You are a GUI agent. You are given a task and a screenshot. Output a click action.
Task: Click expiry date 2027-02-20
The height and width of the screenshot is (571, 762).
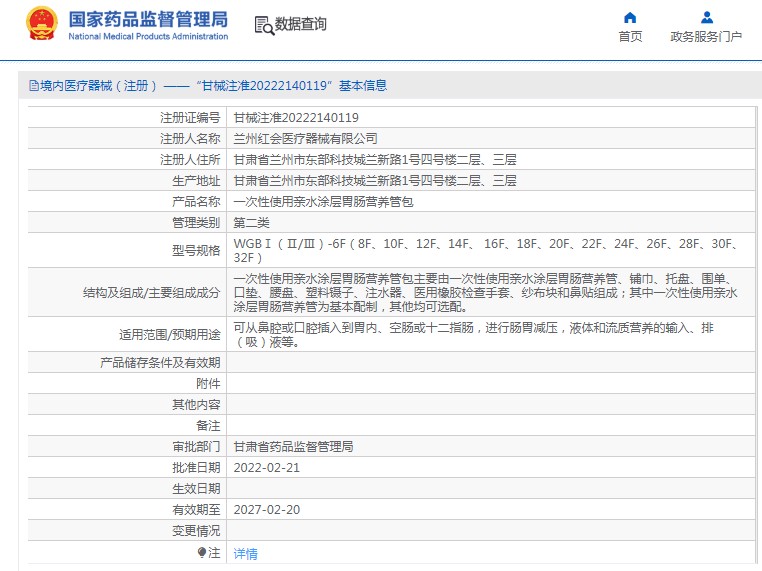pyautogui.click(x=266, y=510)
